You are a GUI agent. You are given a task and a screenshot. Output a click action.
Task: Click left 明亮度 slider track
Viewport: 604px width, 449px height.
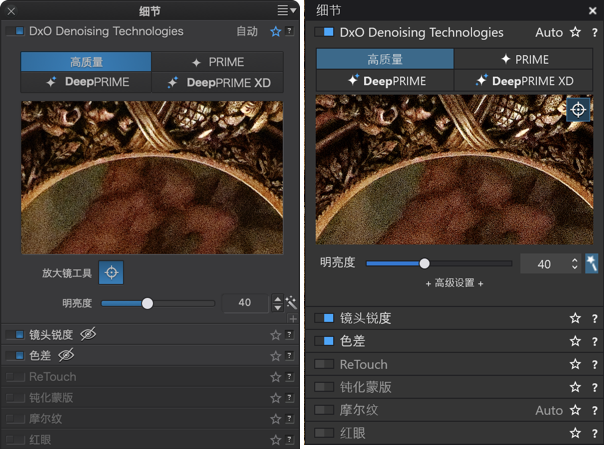click(x=158, y=303)
